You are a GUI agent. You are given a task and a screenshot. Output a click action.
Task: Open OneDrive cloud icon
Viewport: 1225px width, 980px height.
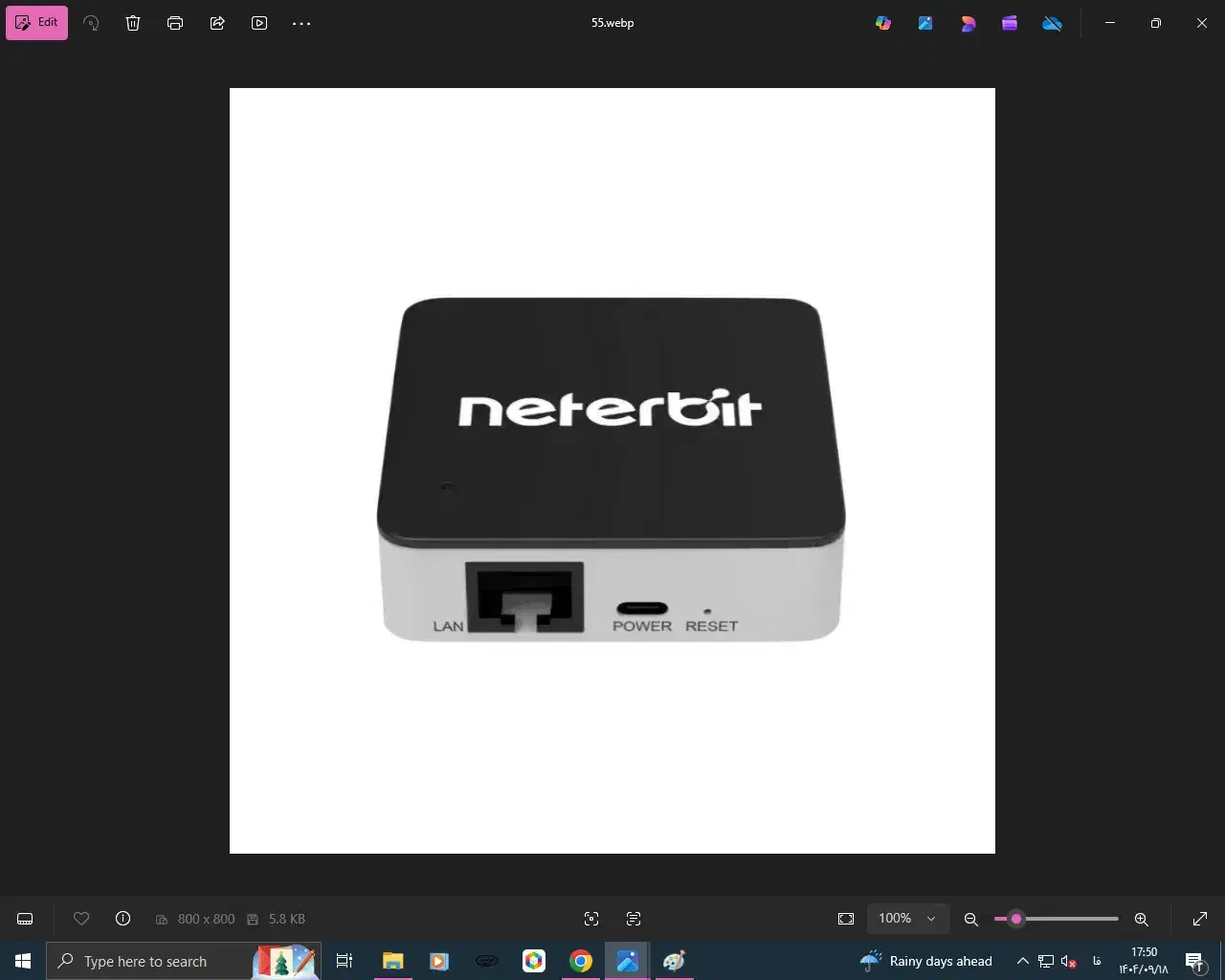(1052, 23)
